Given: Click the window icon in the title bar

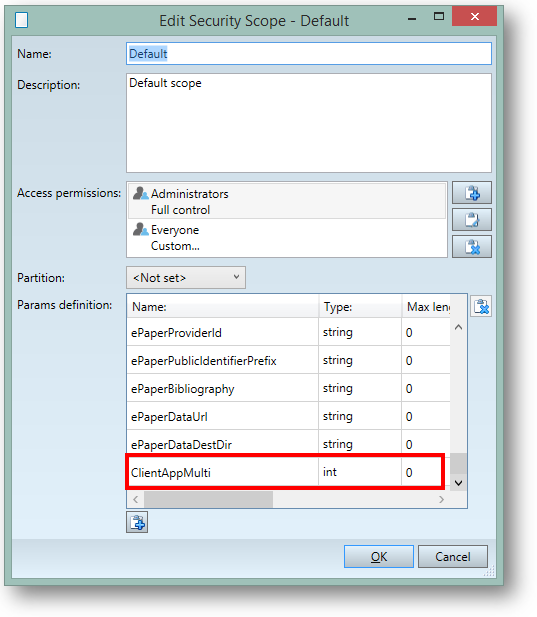Looking at the screenshot, I should tap(22, 20).
